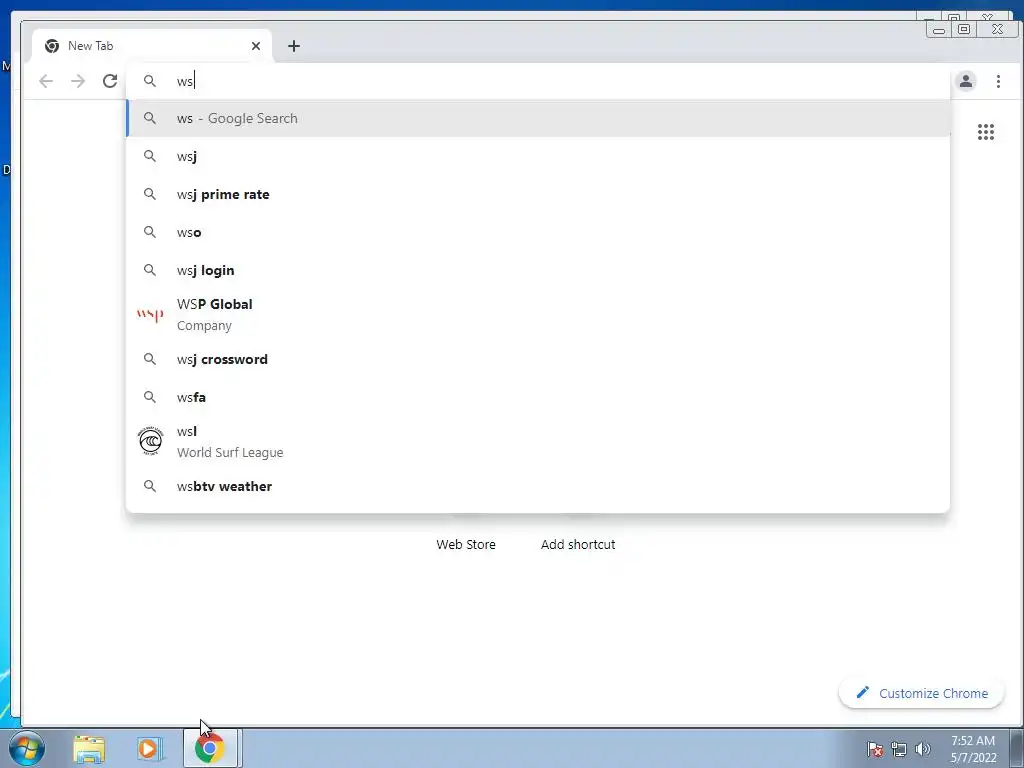Screen dimensions: 1024x768
Task: Select the New Tab tab
Action: [x=152, y=46]
